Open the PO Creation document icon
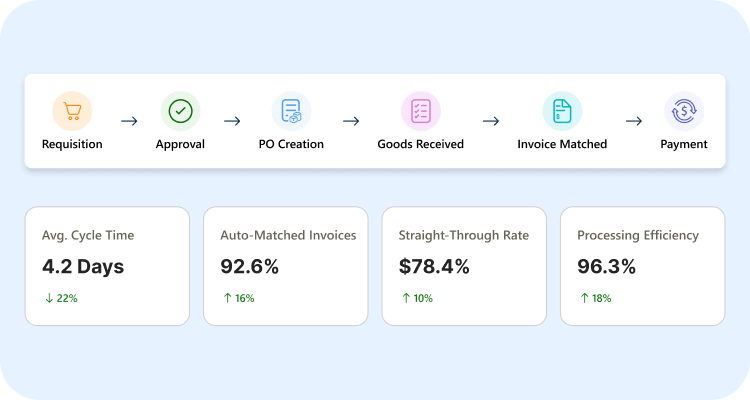This screenshot has height=400, width=750. pyautogui.click(x=291, y=111)
